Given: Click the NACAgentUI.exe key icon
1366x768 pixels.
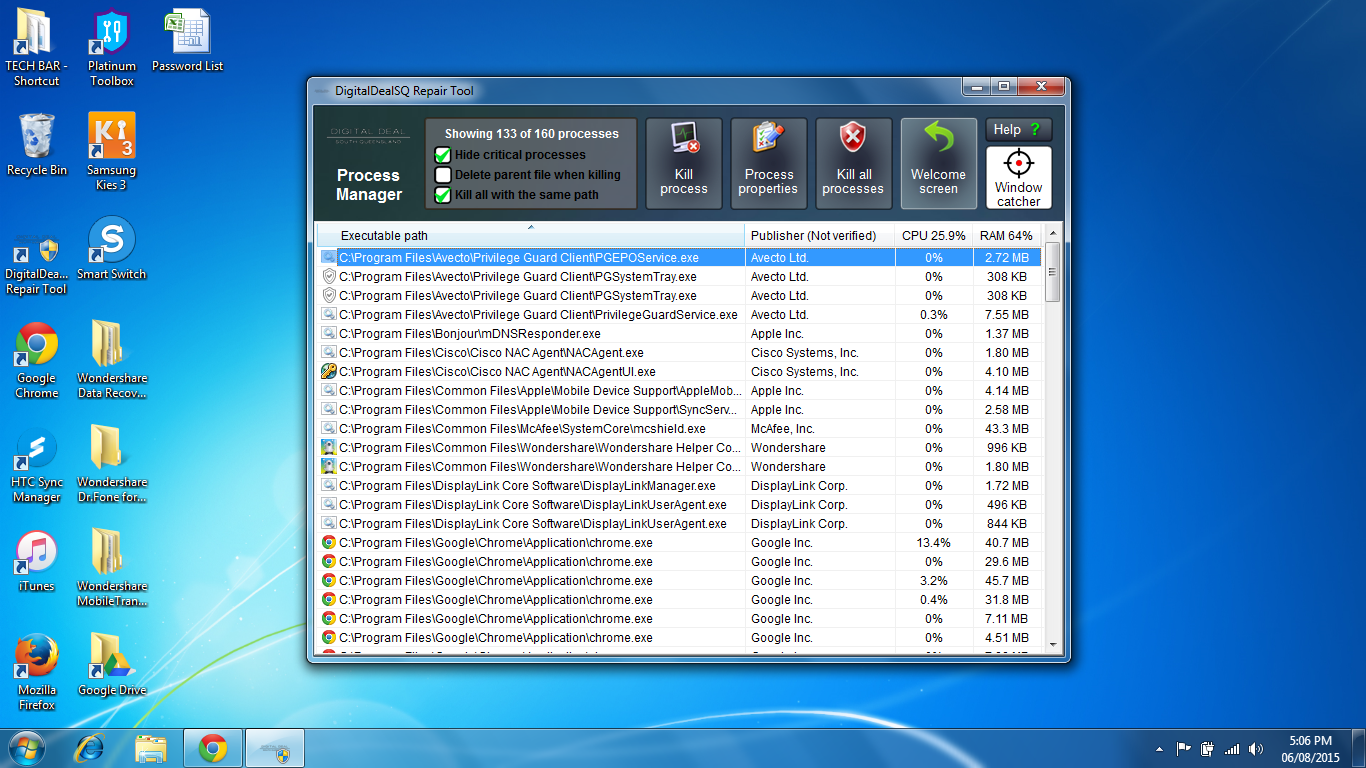Looking at the screenshot, I should pos(328,372).
